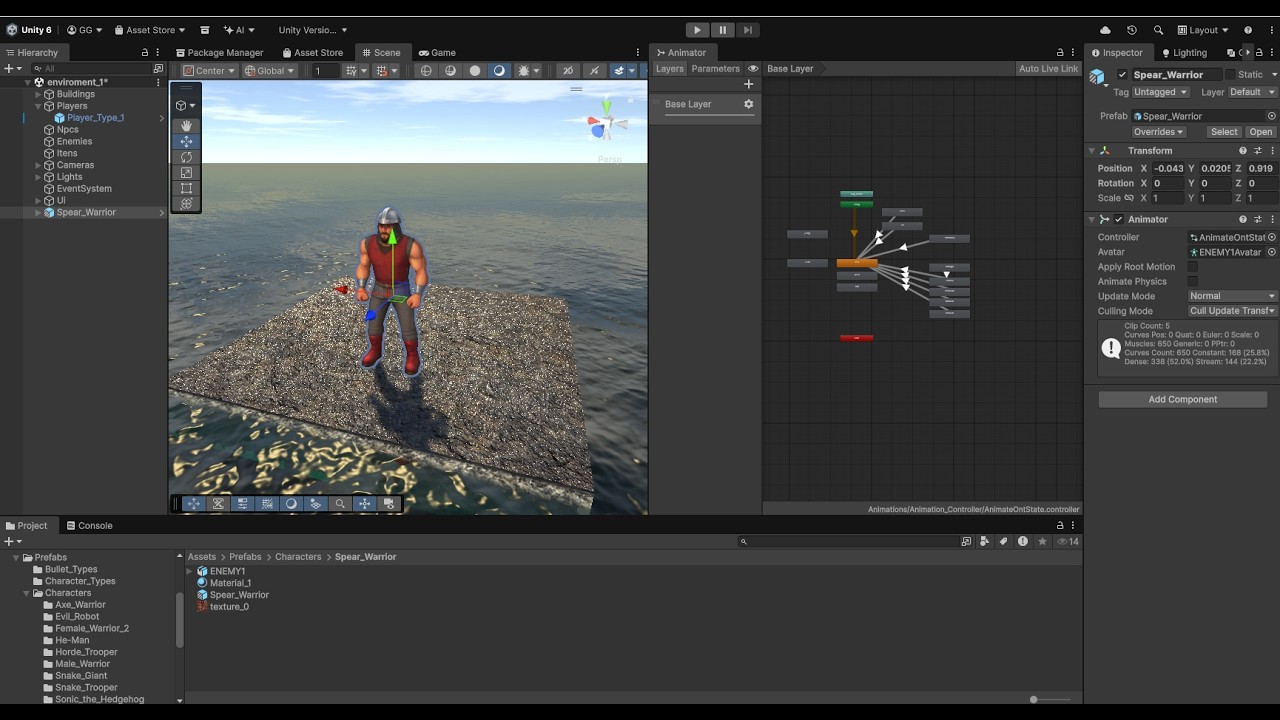This screenshot has width=1280, height=720.
Task: Open the Base Layer settings gear
Action: click(748, 104)
